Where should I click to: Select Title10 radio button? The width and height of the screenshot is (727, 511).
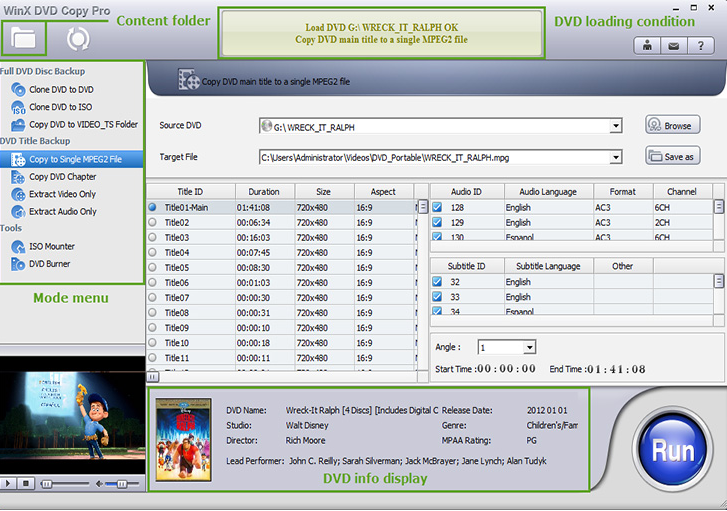click(152, 343)
